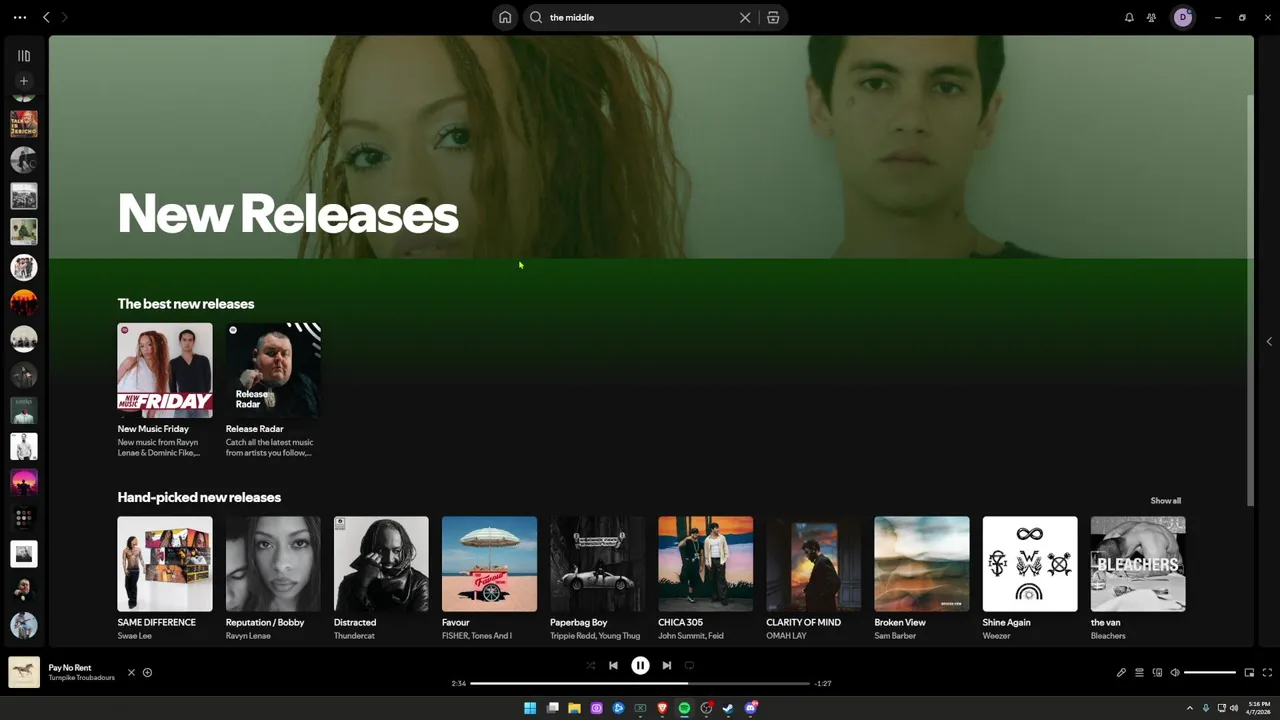This screenshot has width=1280, height=720.
Task: Seek within the song progress bar
Action: pyautogui.click(x=640, y=683)
